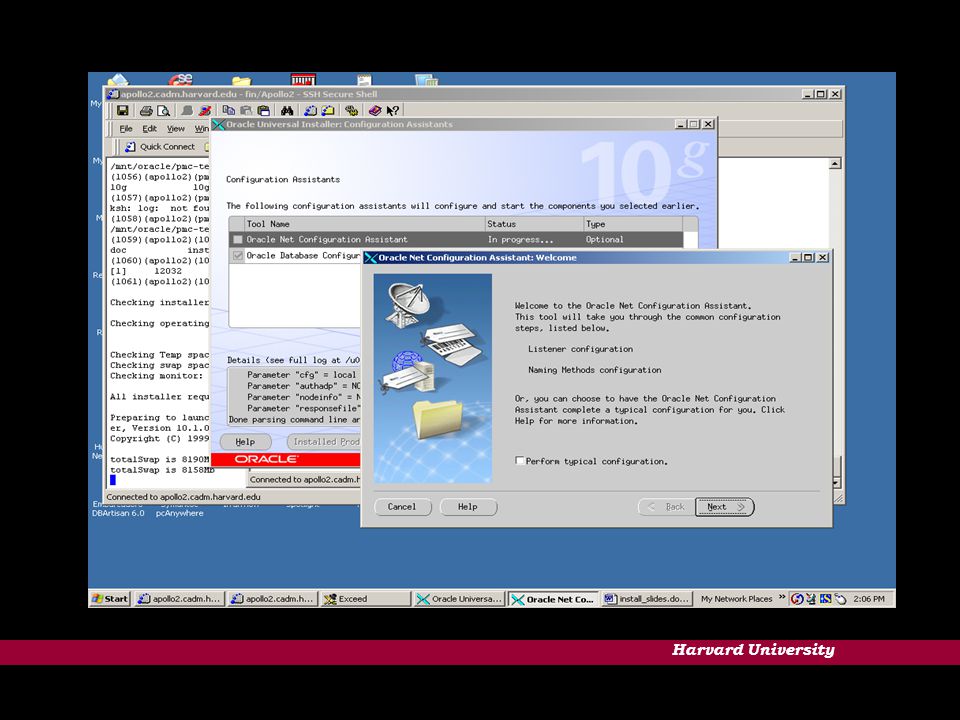The height and width of the screenshot is (720, 960).
Task: Open the File menu in SSH Secure Shell
Action: [126, 129]
